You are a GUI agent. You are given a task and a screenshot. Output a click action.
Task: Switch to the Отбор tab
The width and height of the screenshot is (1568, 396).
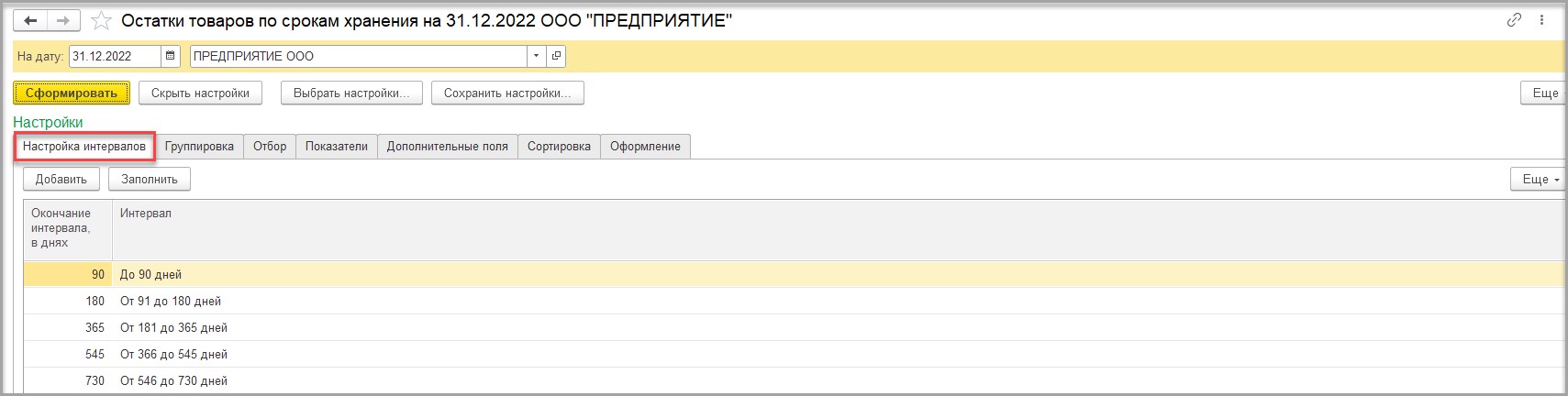click(270, 147)
